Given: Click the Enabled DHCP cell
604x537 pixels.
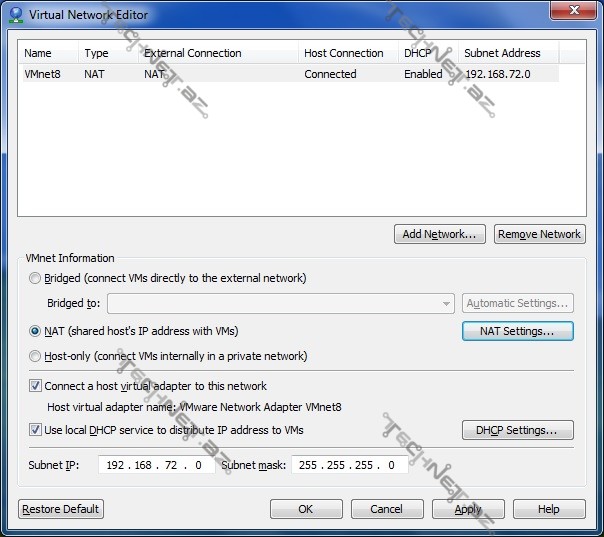Looking at the screenshot, I should (423, 74).
